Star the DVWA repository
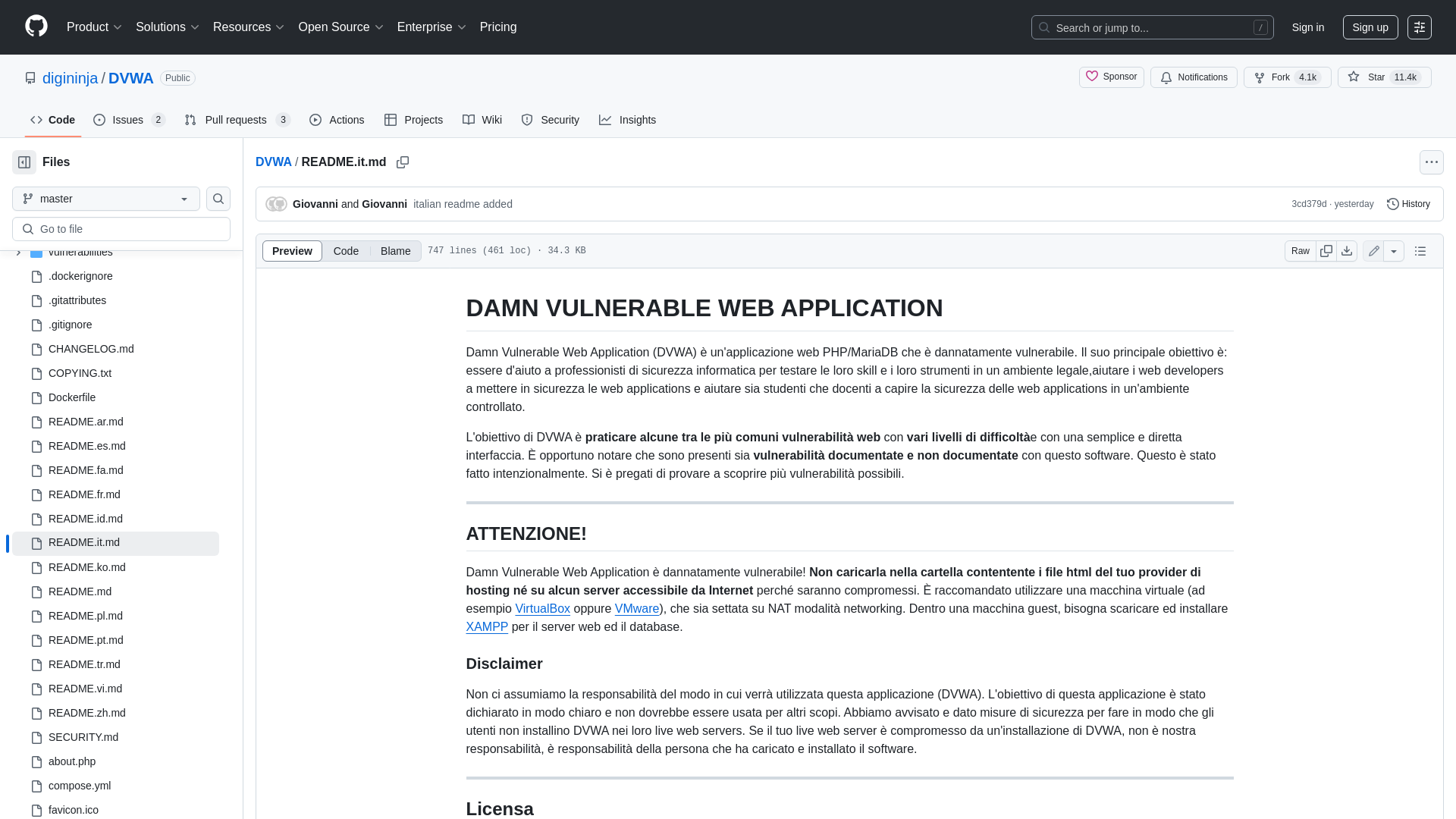The height and width of the screenshot is (819, 1456). [x=1384, y=77]
